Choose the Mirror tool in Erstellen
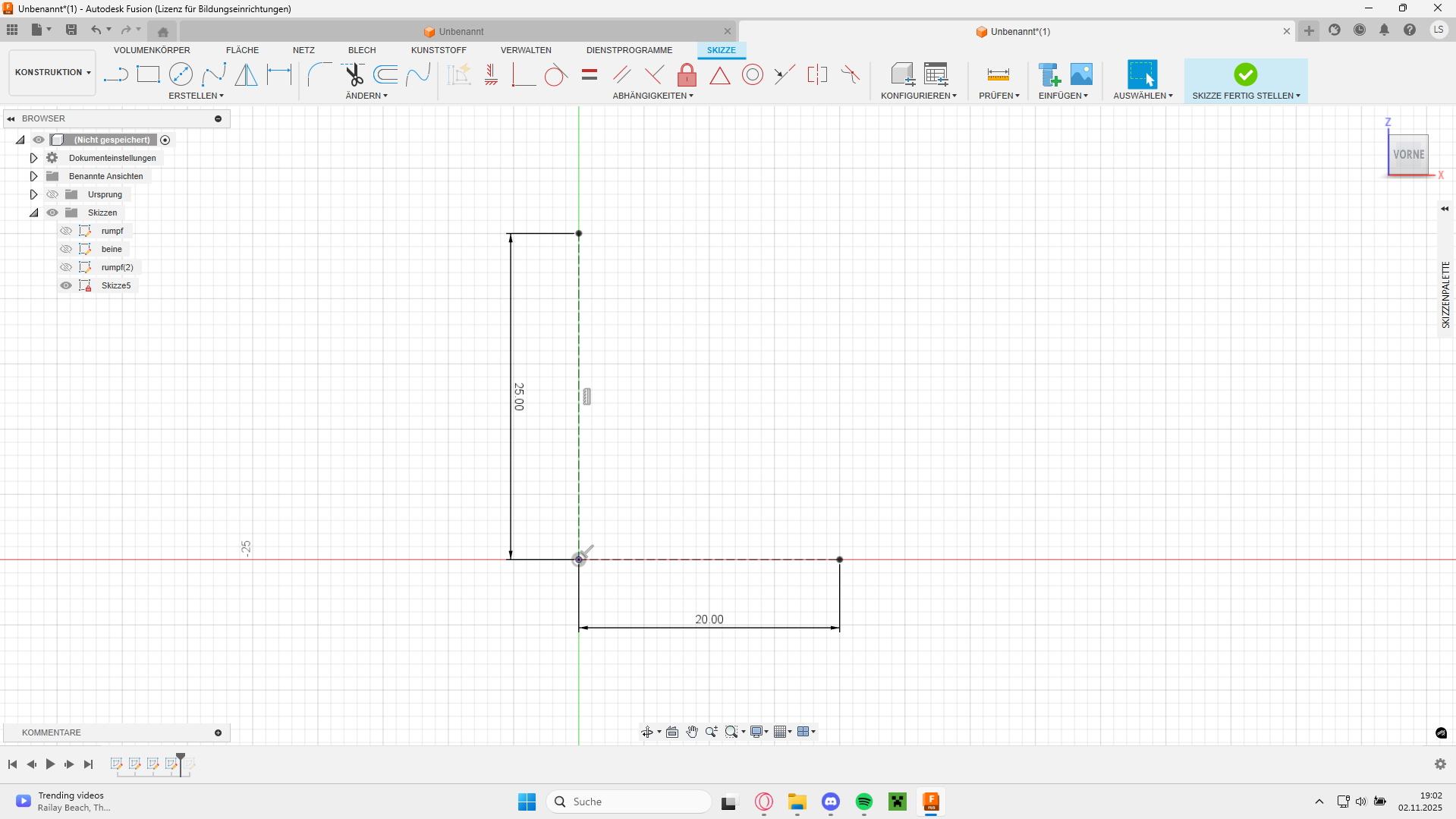Screen dimensions: 1456x819 coord(246,74)
